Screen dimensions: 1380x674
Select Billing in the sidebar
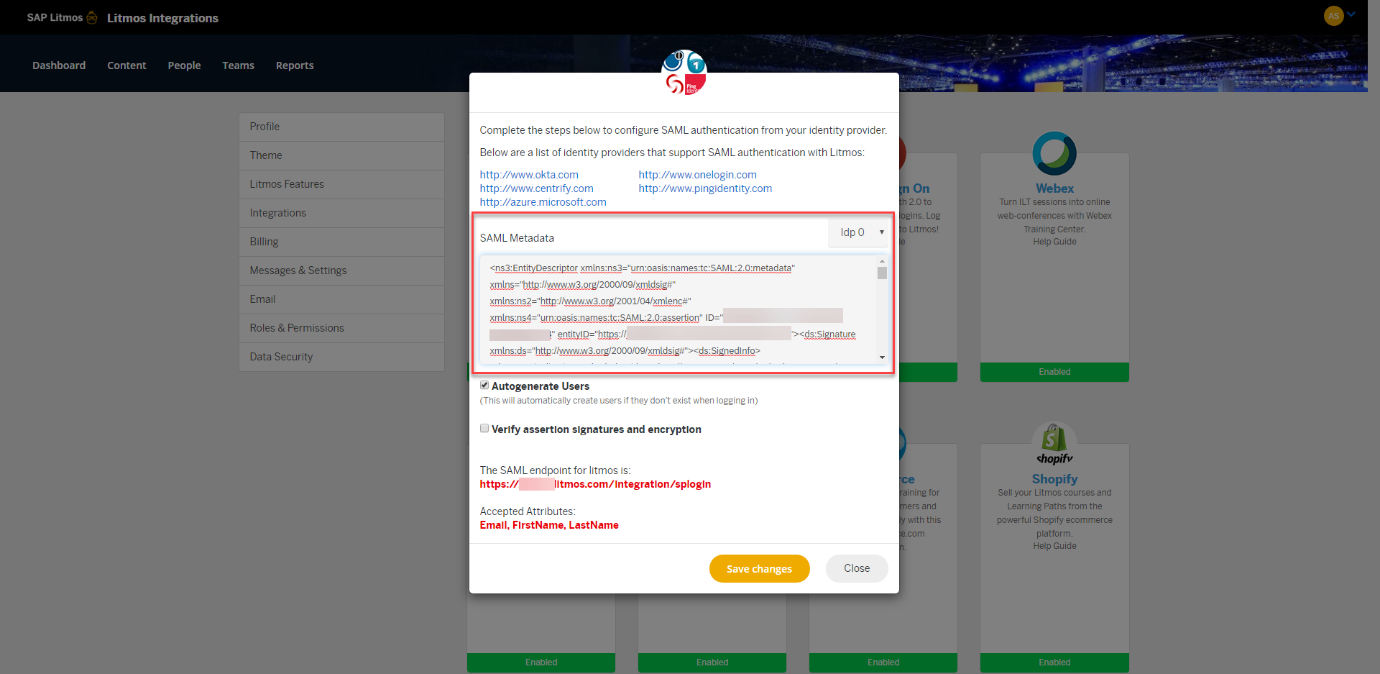click(341, 242)
